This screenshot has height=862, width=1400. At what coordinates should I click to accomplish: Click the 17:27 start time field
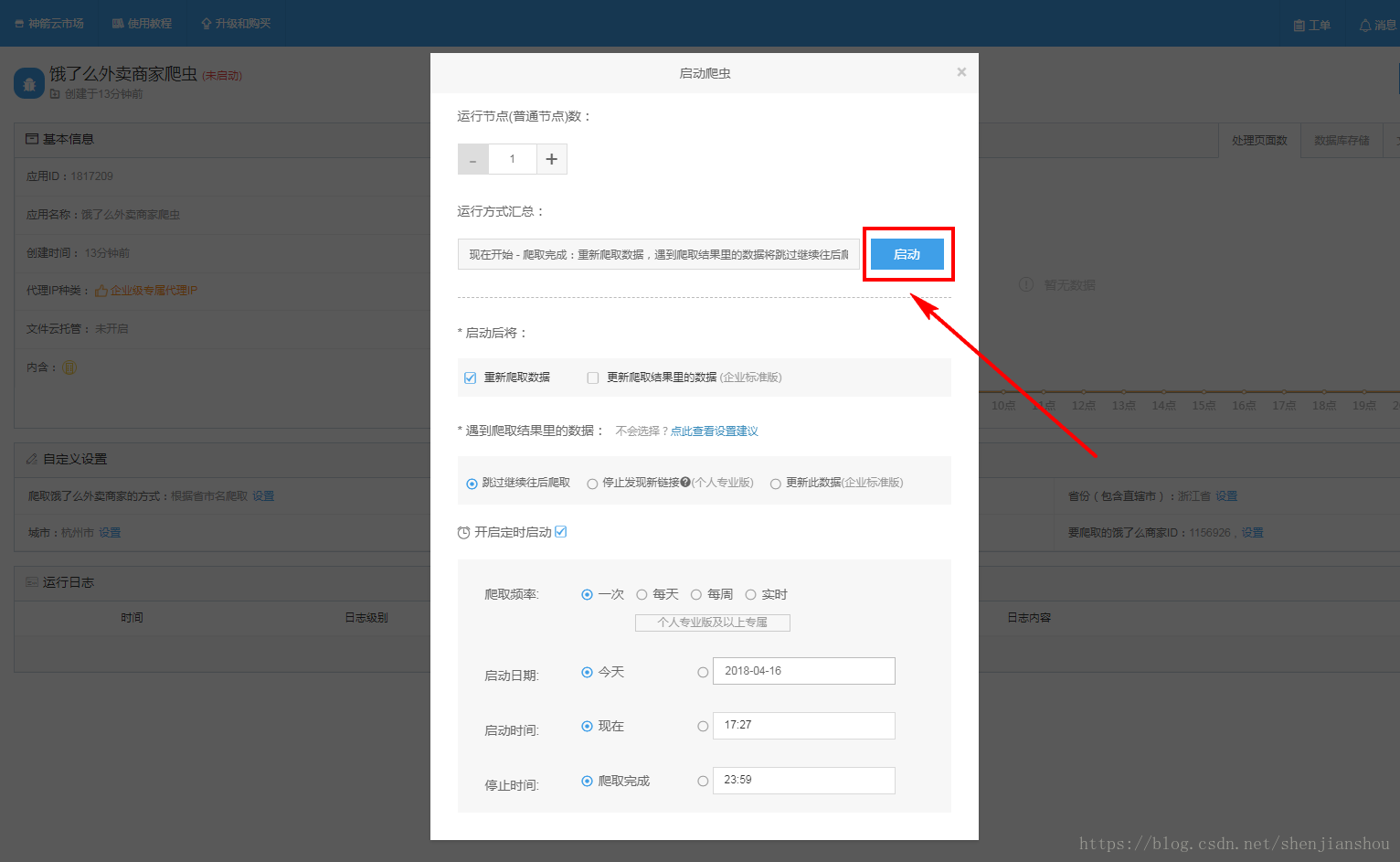point(804,726)
